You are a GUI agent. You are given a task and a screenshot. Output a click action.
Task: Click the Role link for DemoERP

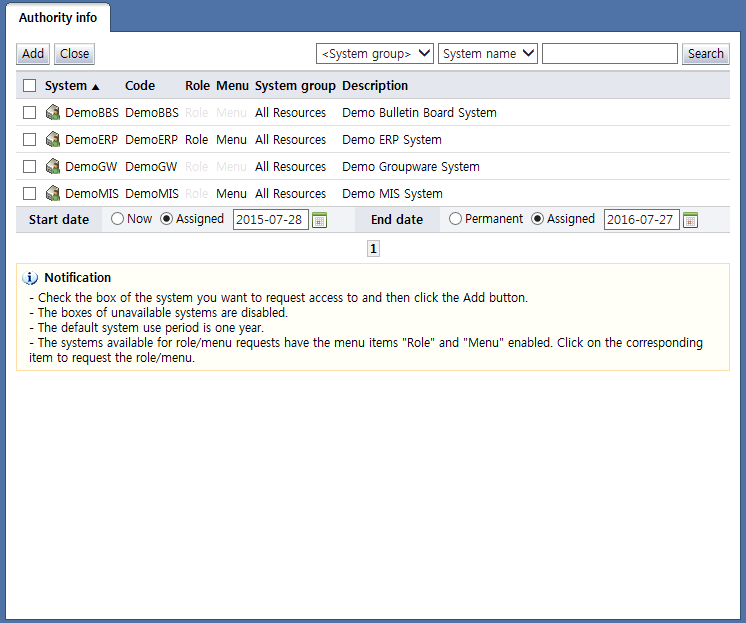[x=197, y=140]
